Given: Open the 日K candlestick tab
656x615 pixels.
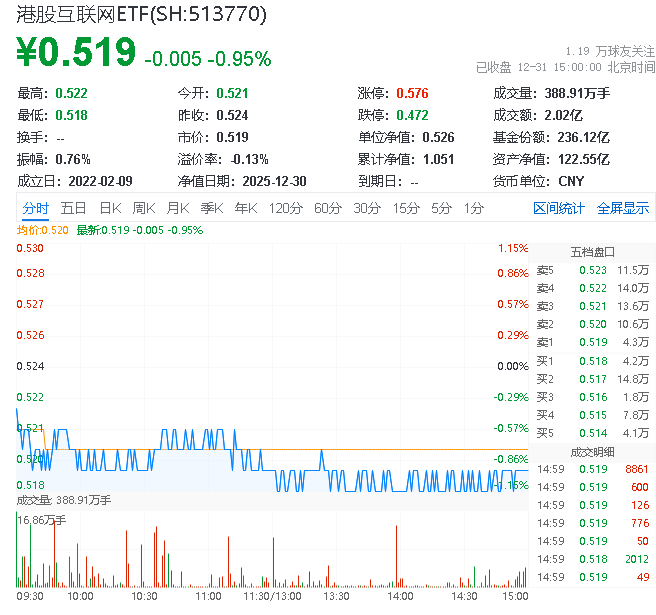Looking at the screenshot, I should click(110, 208).
